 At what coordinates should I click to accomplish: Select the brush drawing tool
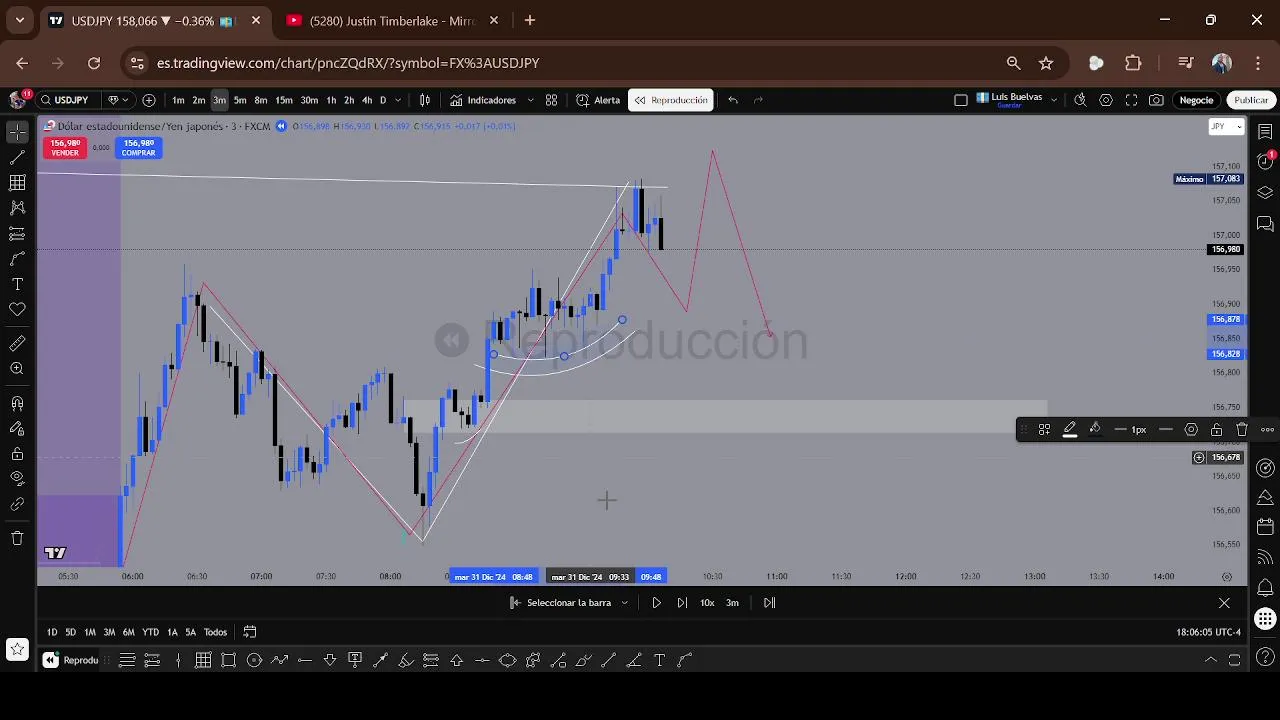[x=17, y=259]
